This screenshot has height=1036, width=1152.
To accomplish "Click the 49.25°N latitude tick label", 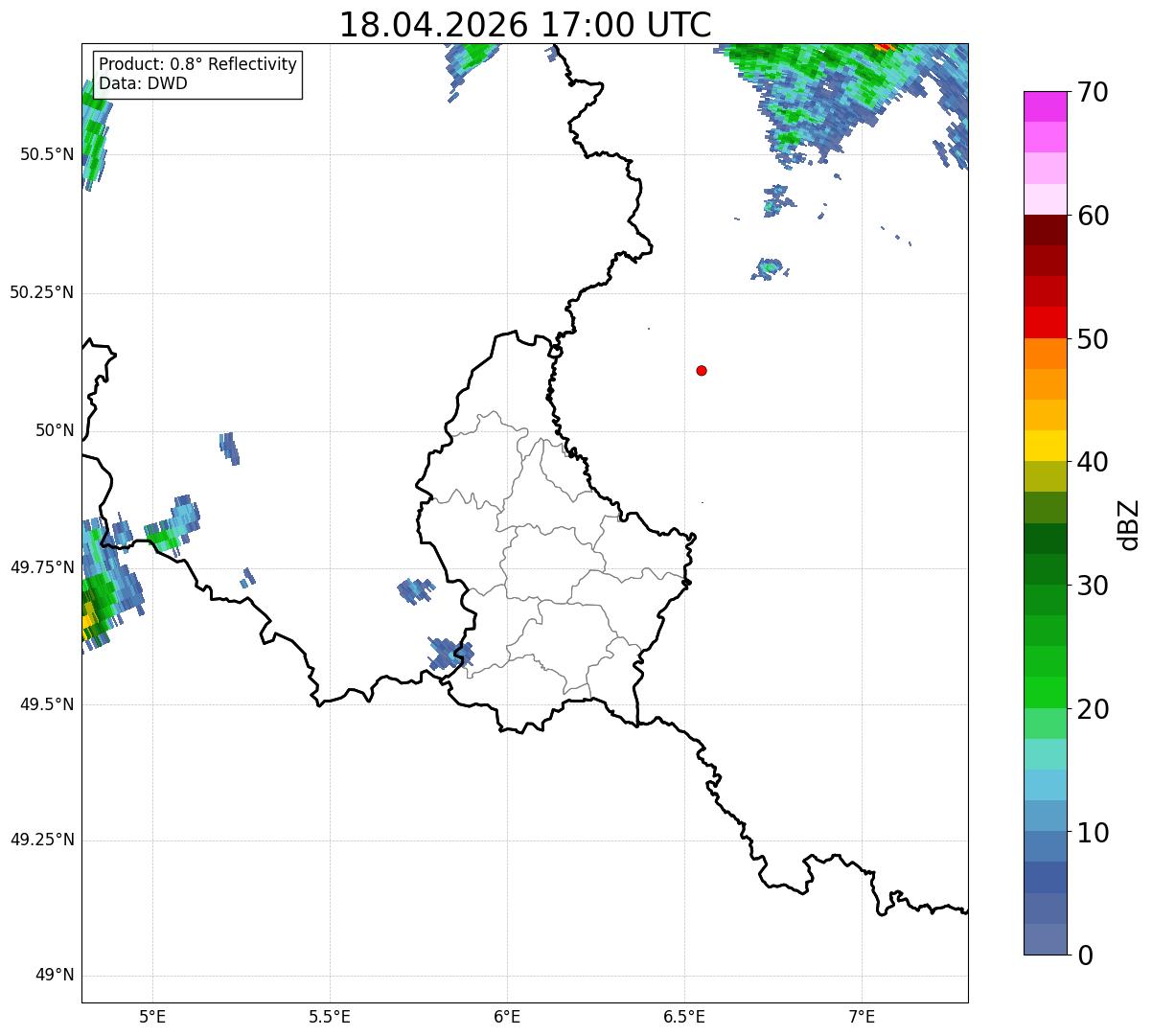I will coord(42,840).
